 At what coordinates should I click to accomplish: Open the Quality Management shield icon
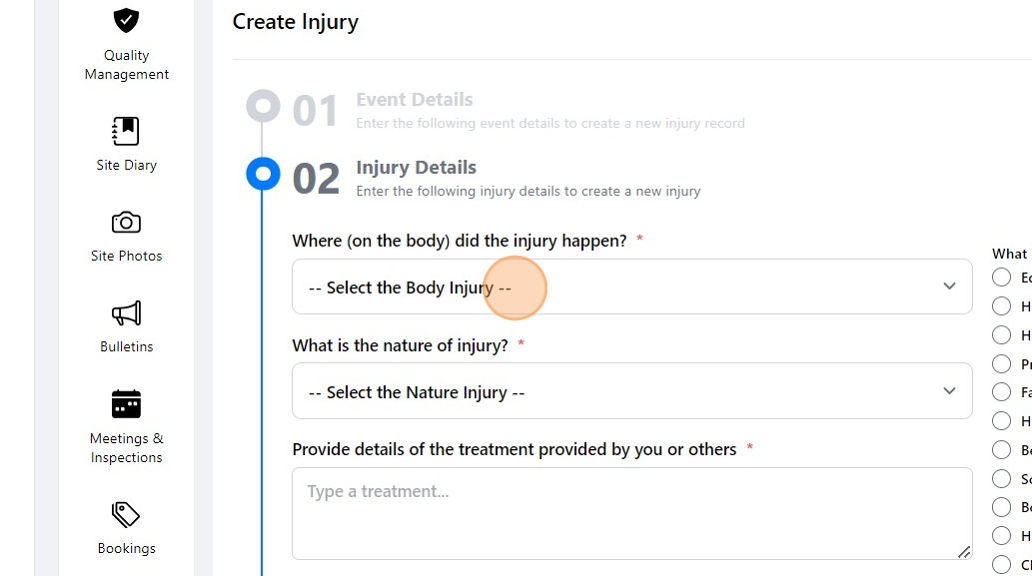coord(126,19)
